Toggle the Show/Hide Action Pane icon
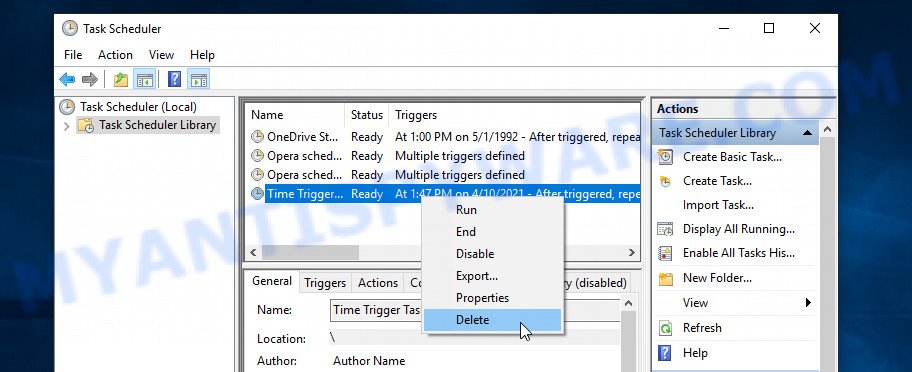 tap(199, 79)
